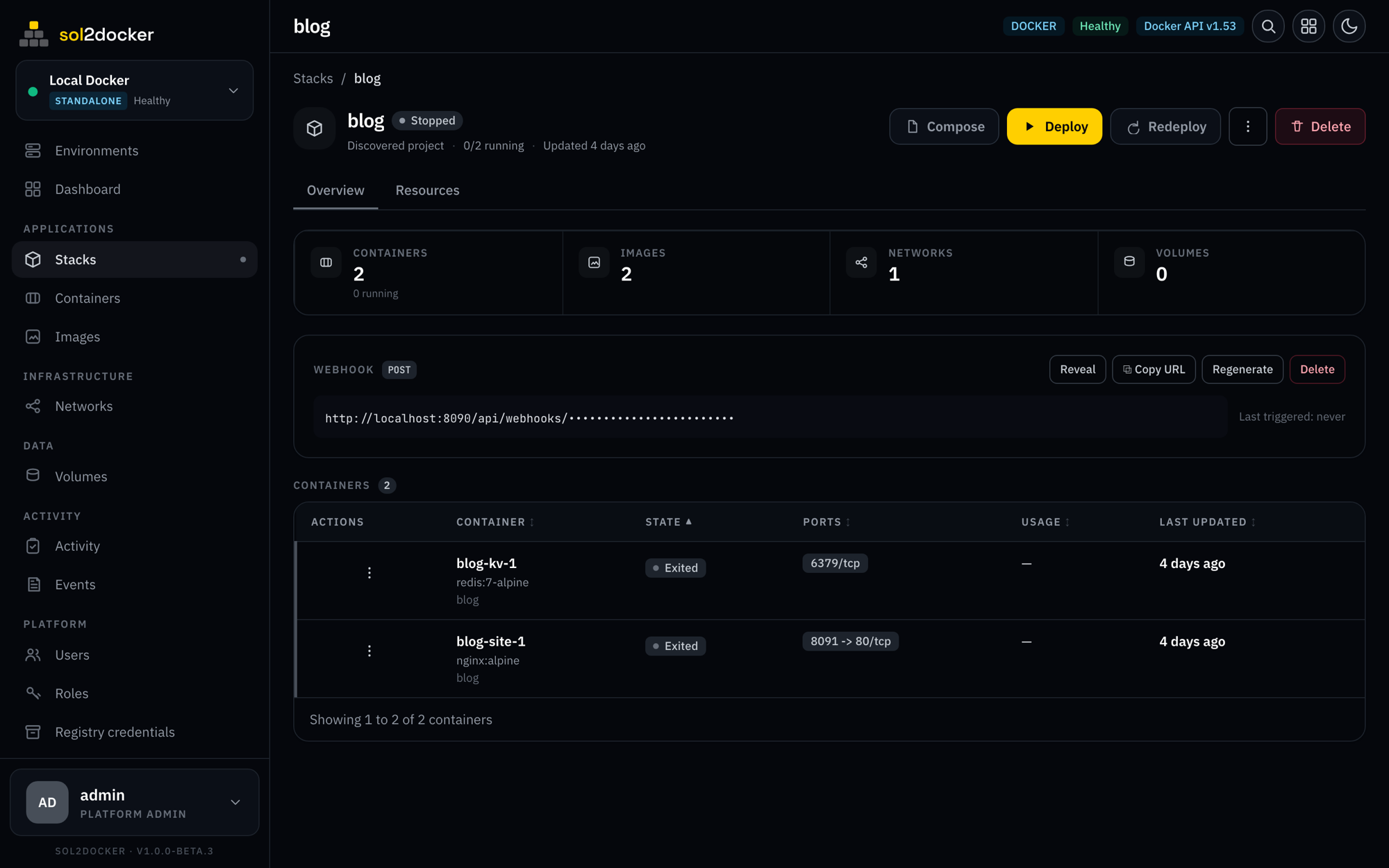Click the blog stack cube icon
This screenshot has height=868, width=1389.
(315, 128)
